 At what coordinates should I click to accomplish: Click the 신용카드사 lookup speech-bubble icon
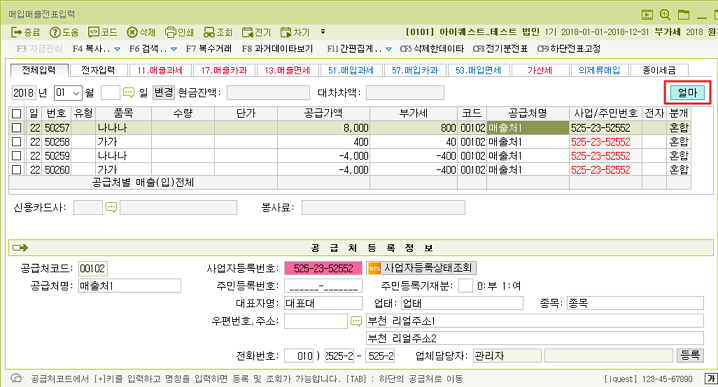(x=111, y=207)
